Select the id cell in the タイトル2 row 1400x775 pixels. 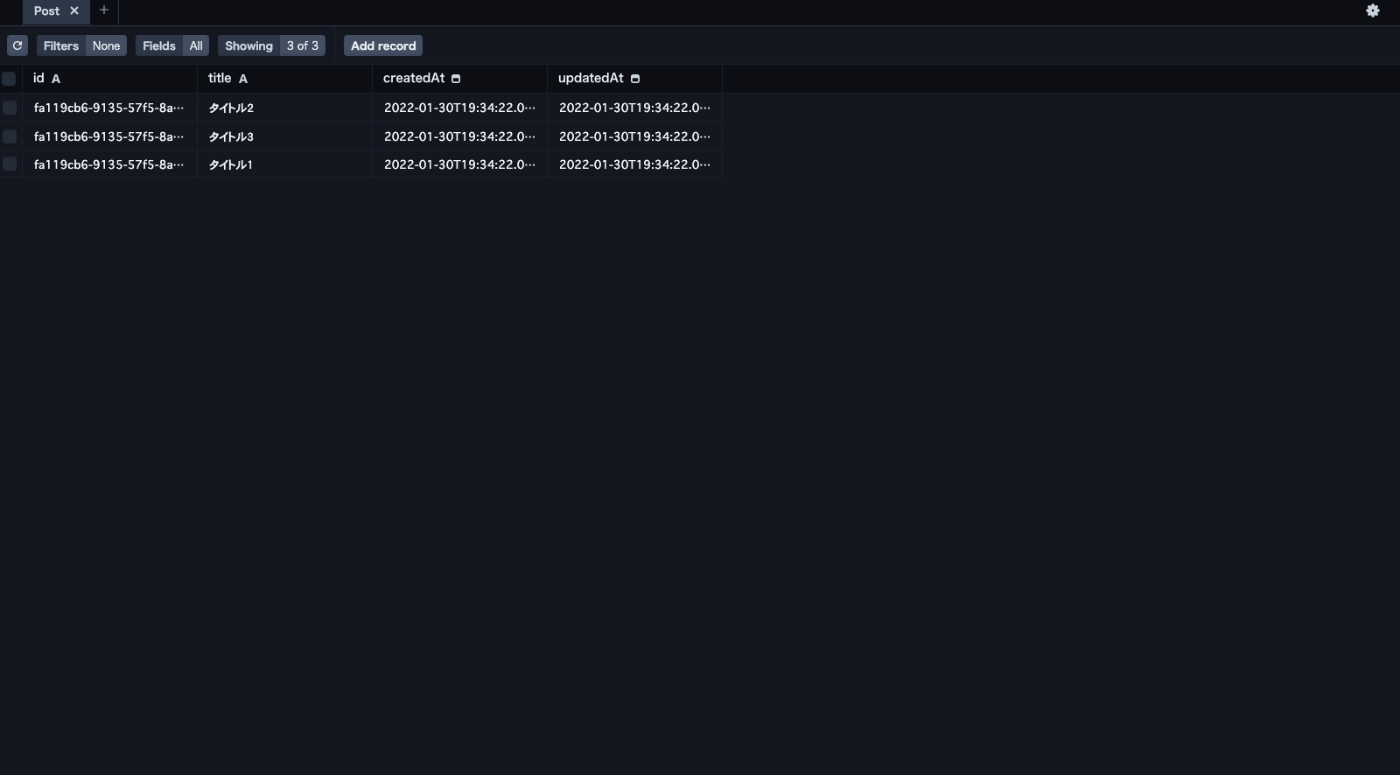(110, 107)
